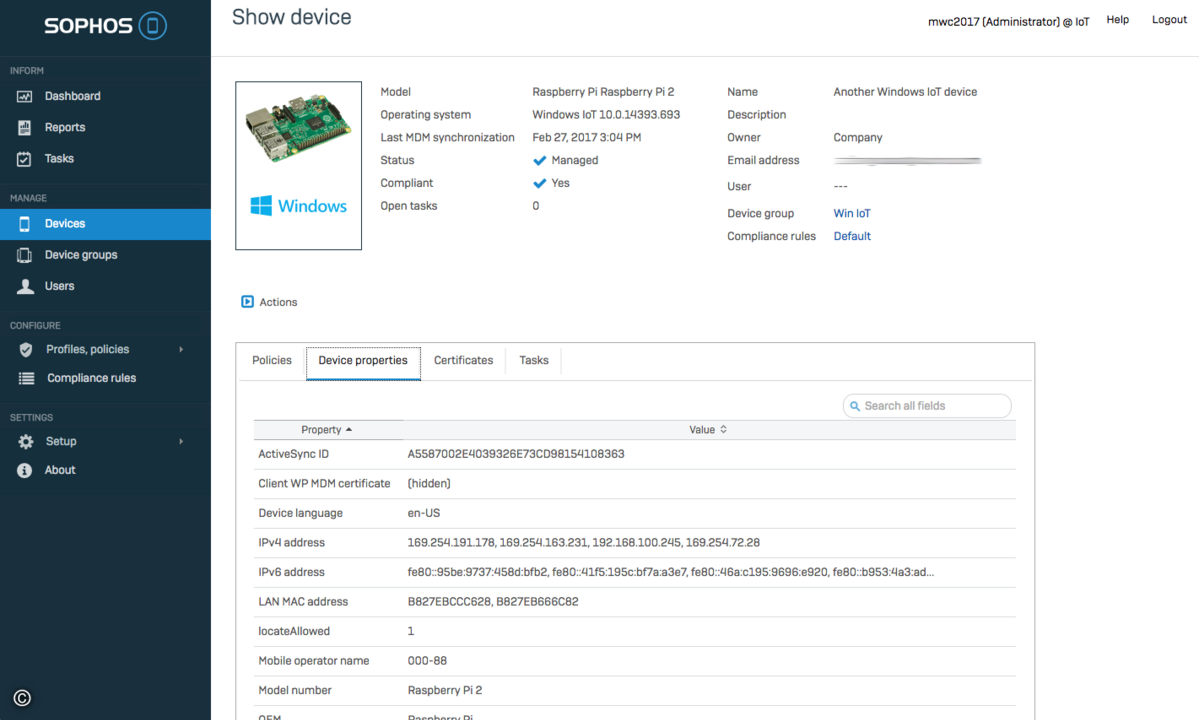Click the model text Raspberry Pi Raspberry Pi 2
Image resolution: width=1199 pixels, height=720 pixels.
603,92
